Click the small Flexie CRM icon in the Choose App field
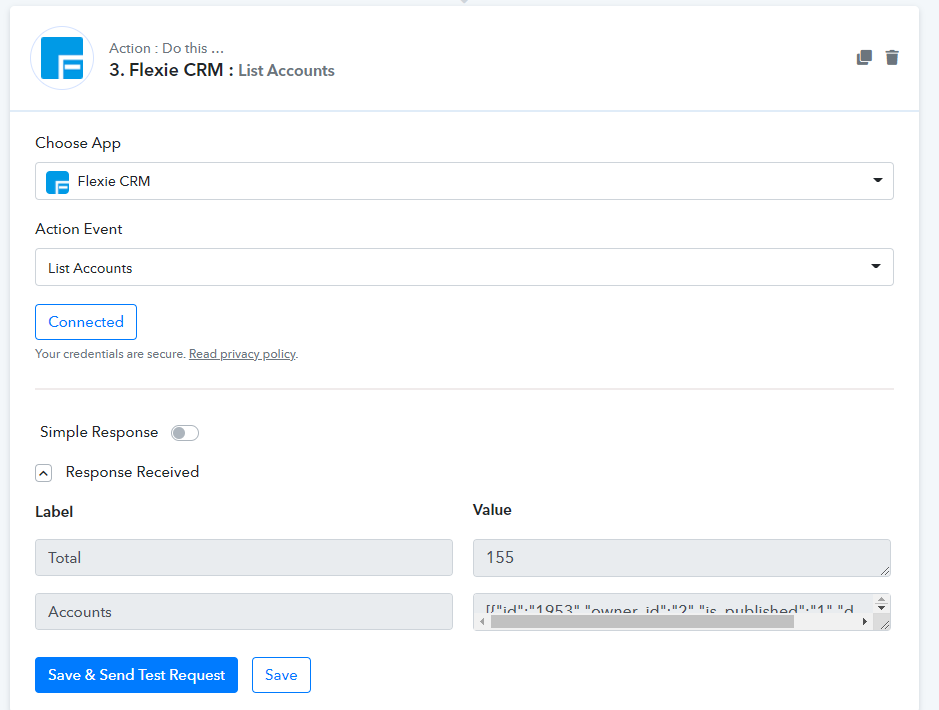939x710 pixels. click(x=57, y=182)
